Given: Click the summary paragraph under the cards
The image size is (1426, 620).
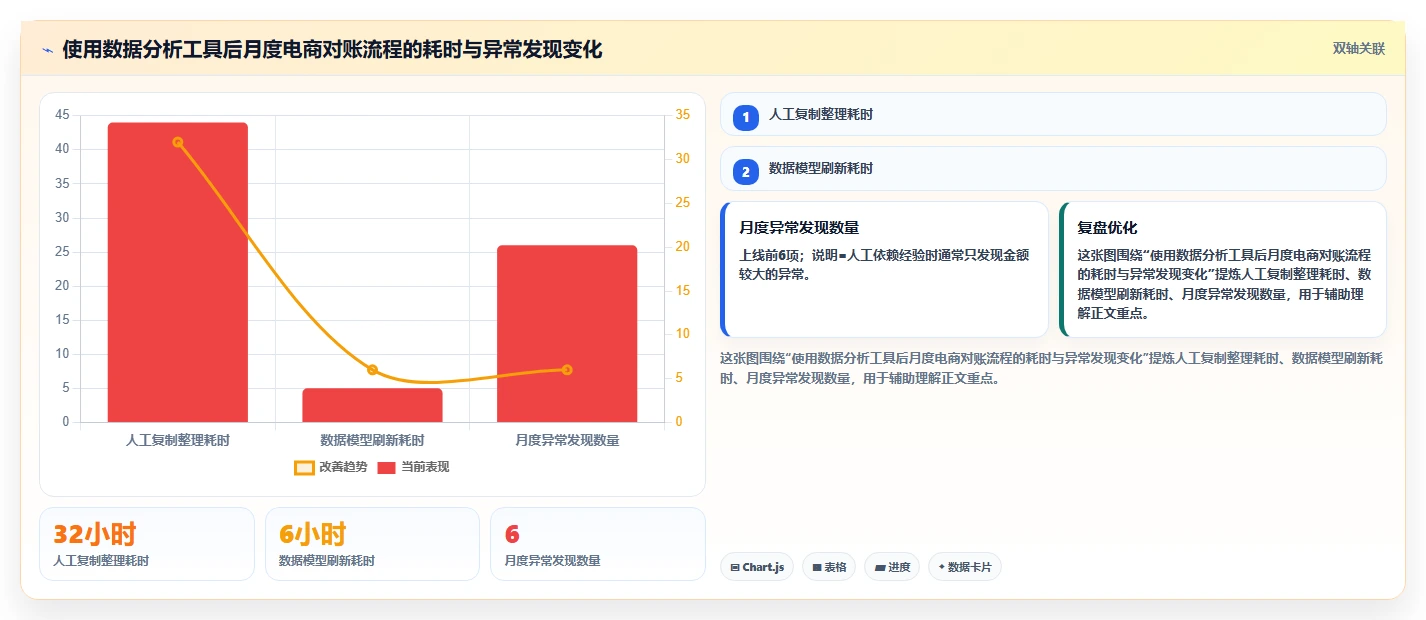Looking at the screenshot, I should click(x=1051, y=368).
